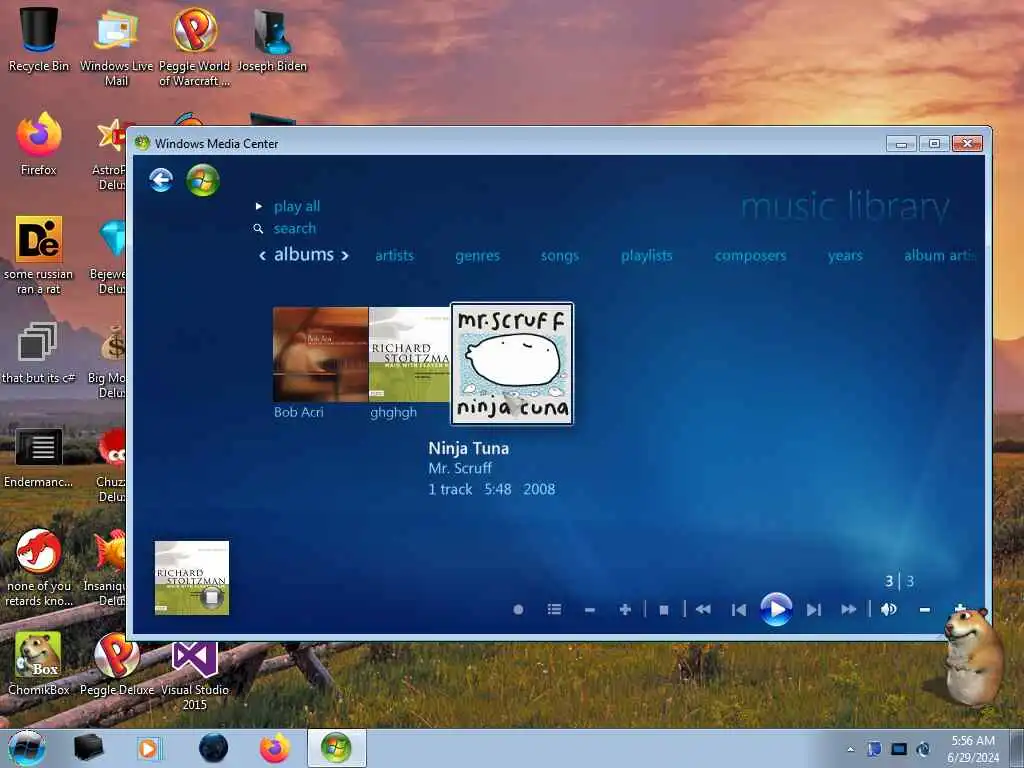Click the dark globe taskbar icon

point(213,748)
